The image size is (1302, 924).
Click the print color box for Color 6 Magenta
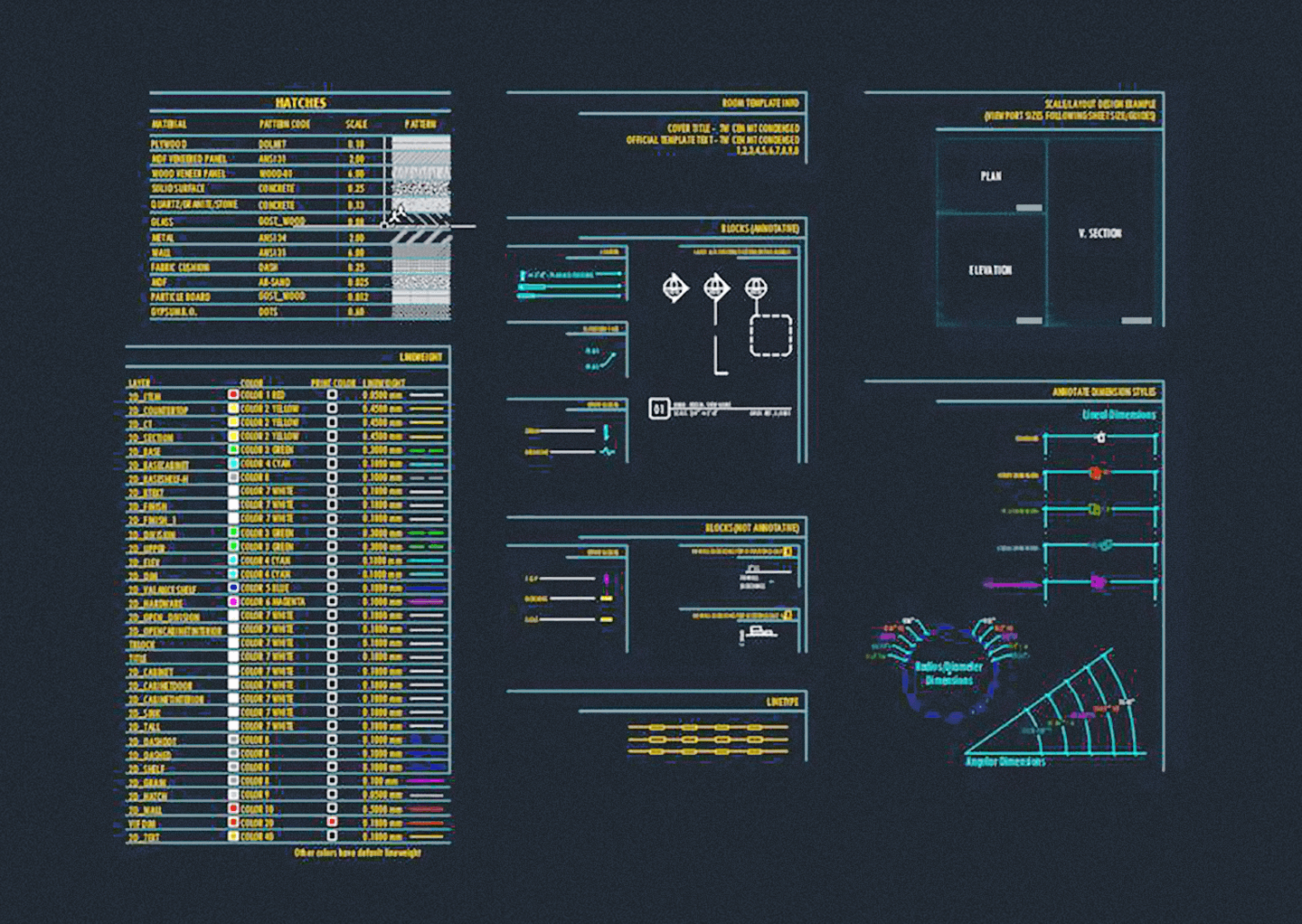point(333,601)
